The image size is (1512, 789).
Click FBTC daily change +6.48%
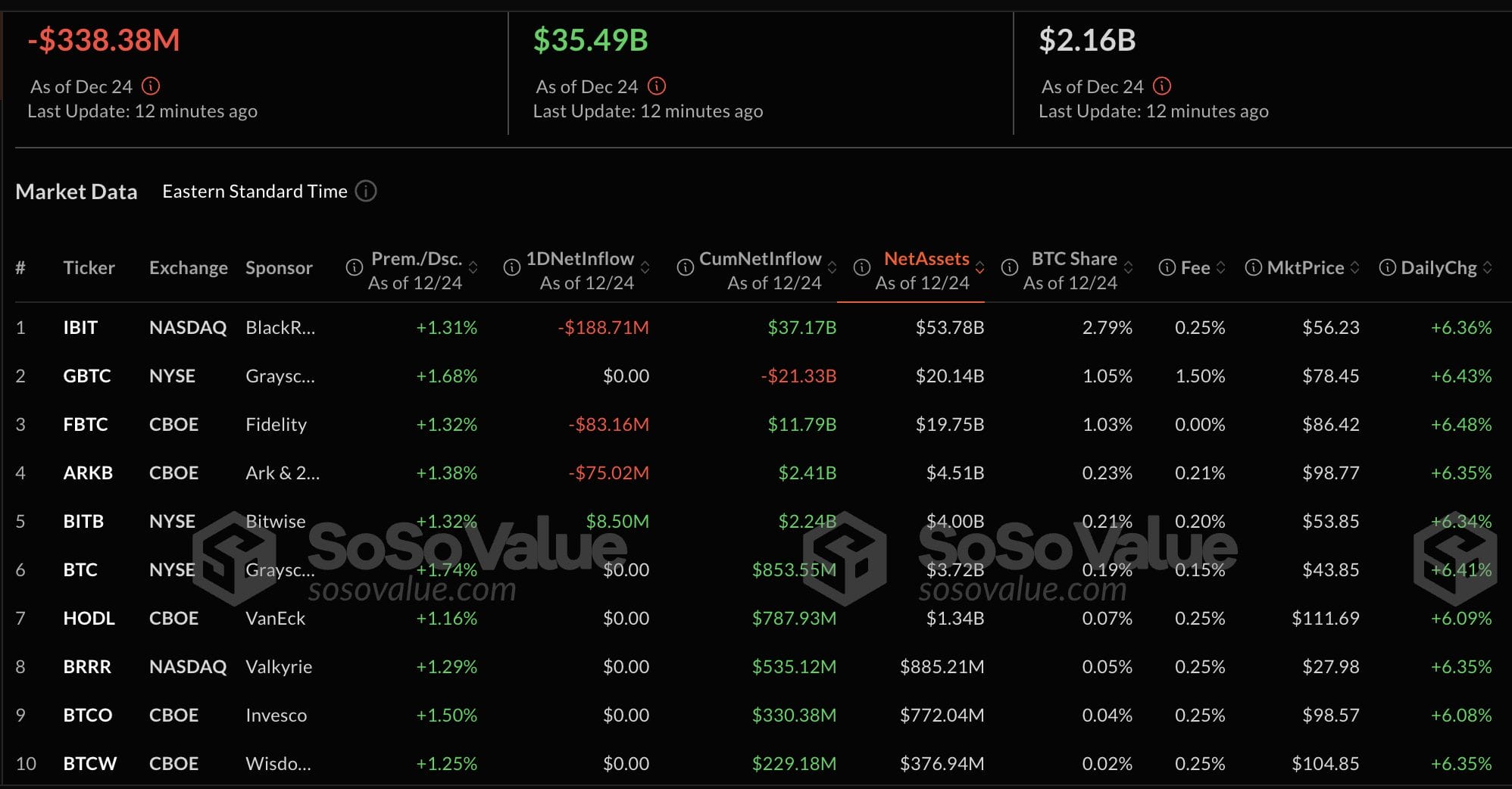point(1461,425)
